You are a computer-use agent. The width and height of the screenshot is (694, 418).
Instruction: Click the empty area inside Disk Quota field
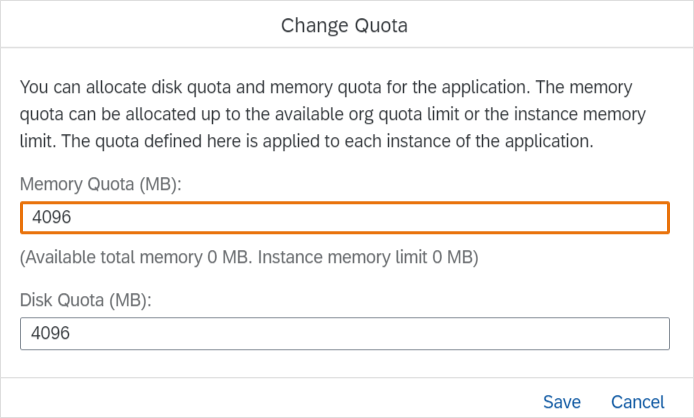(400, 333)
